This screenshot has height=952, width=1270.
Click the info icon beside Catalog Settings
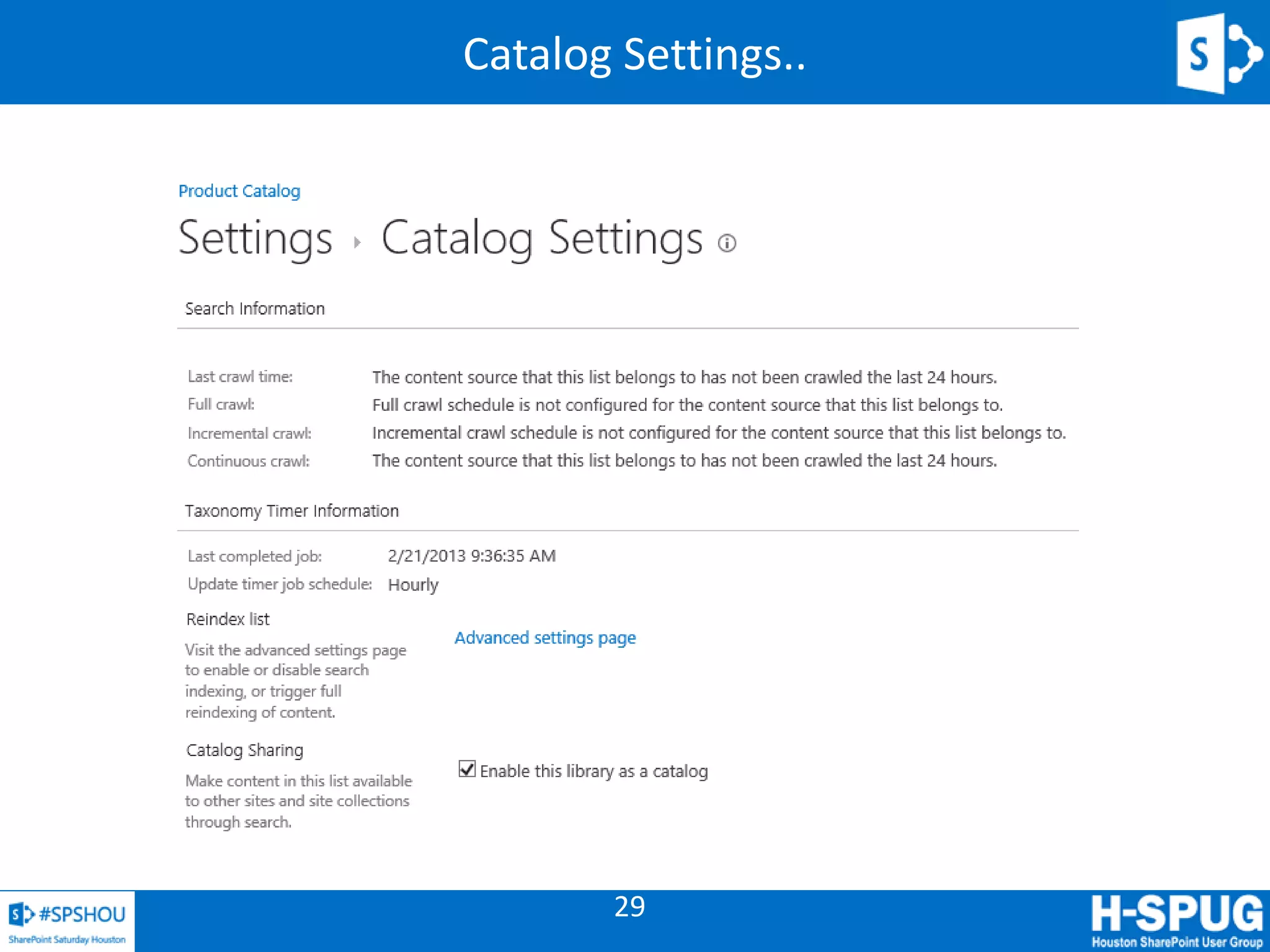[727, 243]
